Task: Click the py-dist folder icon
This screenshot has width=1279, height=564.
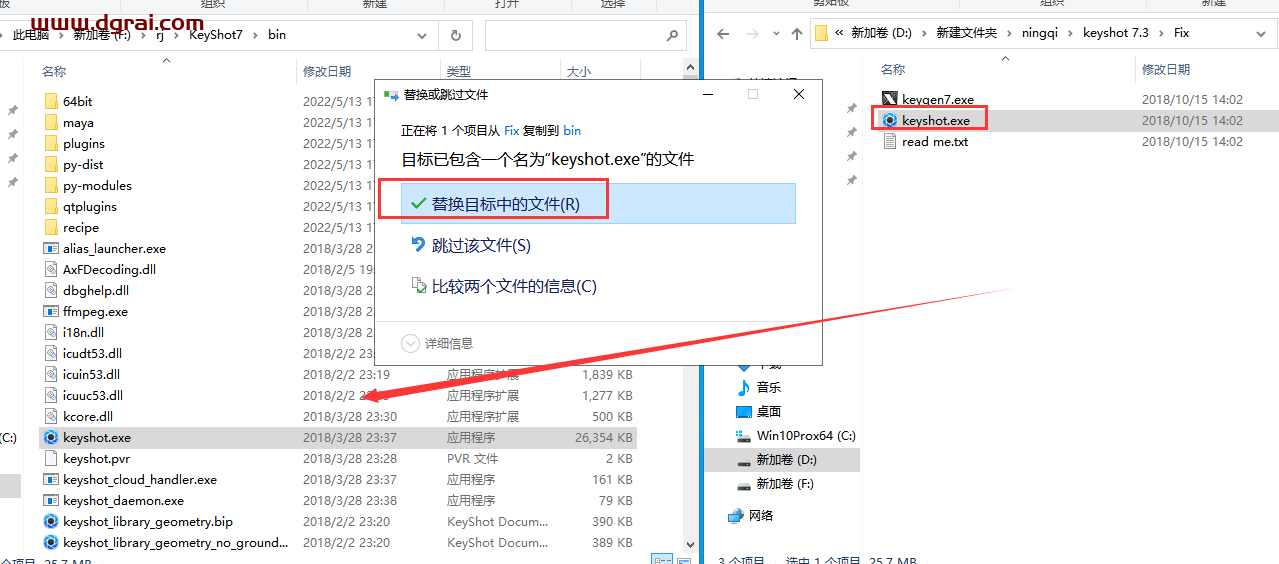Action: click(52, 164)
